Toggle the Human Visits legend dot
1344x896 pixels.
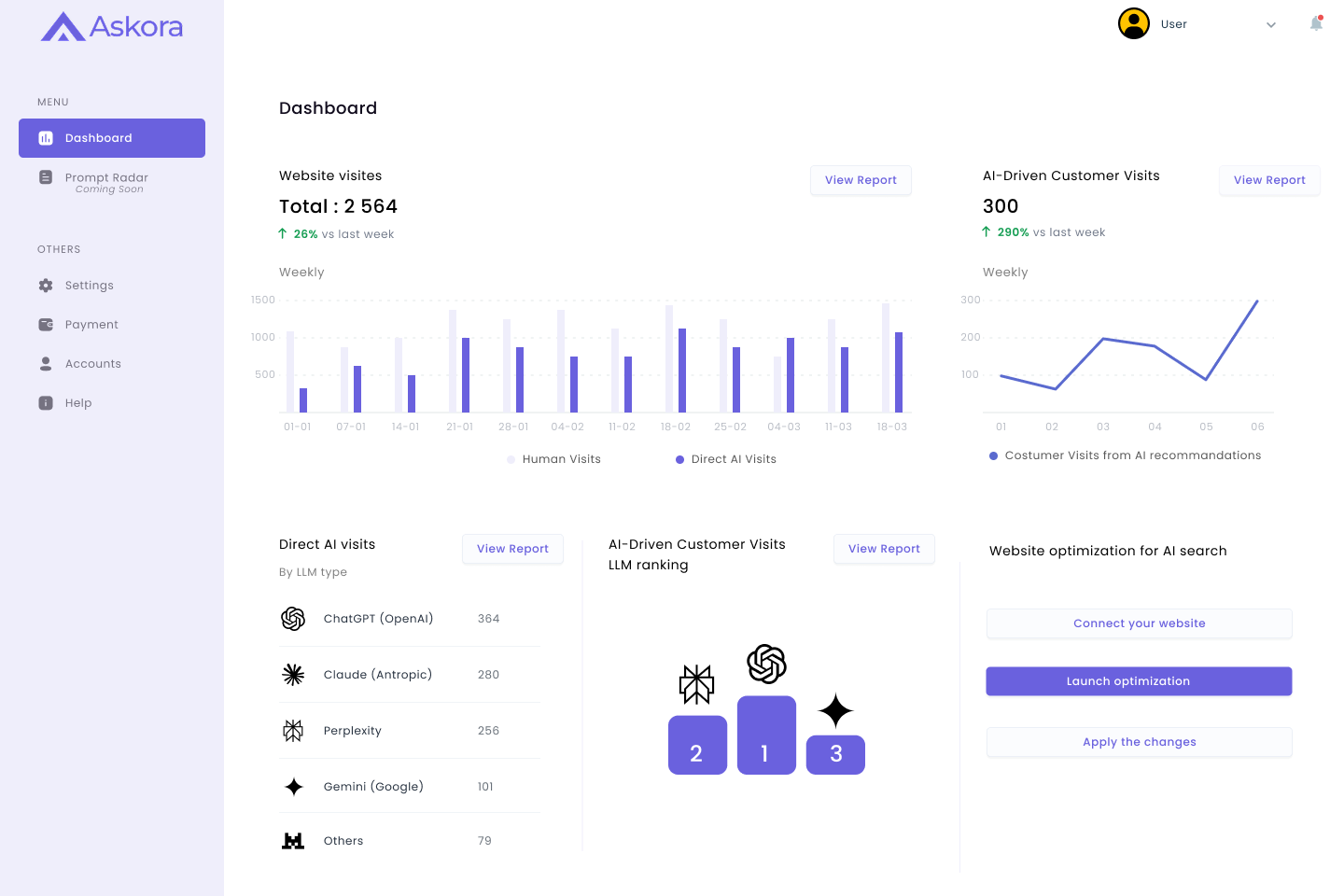[511, 459]
